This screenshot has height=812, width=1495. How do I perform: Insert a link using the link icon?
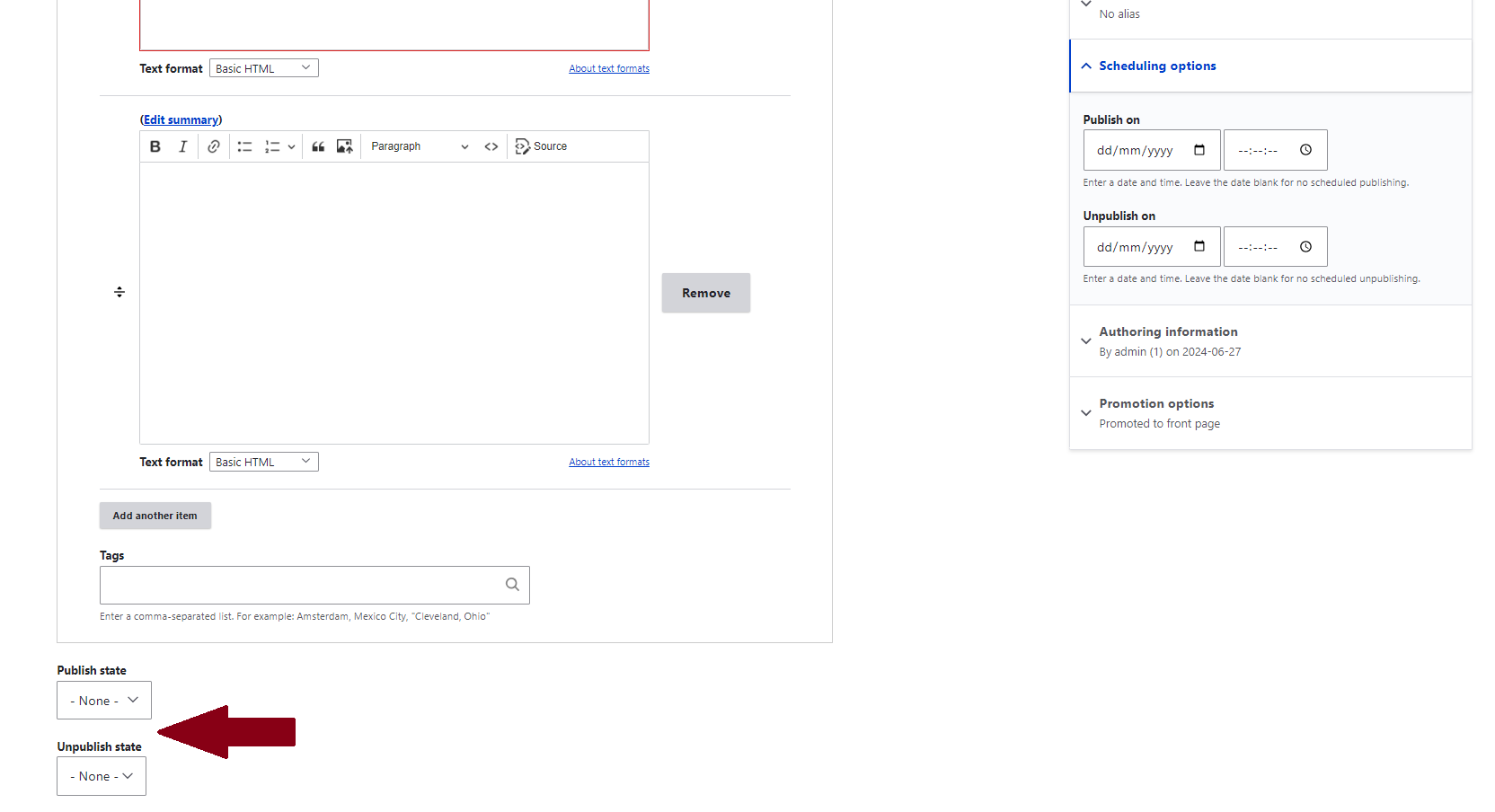[214, 146]
